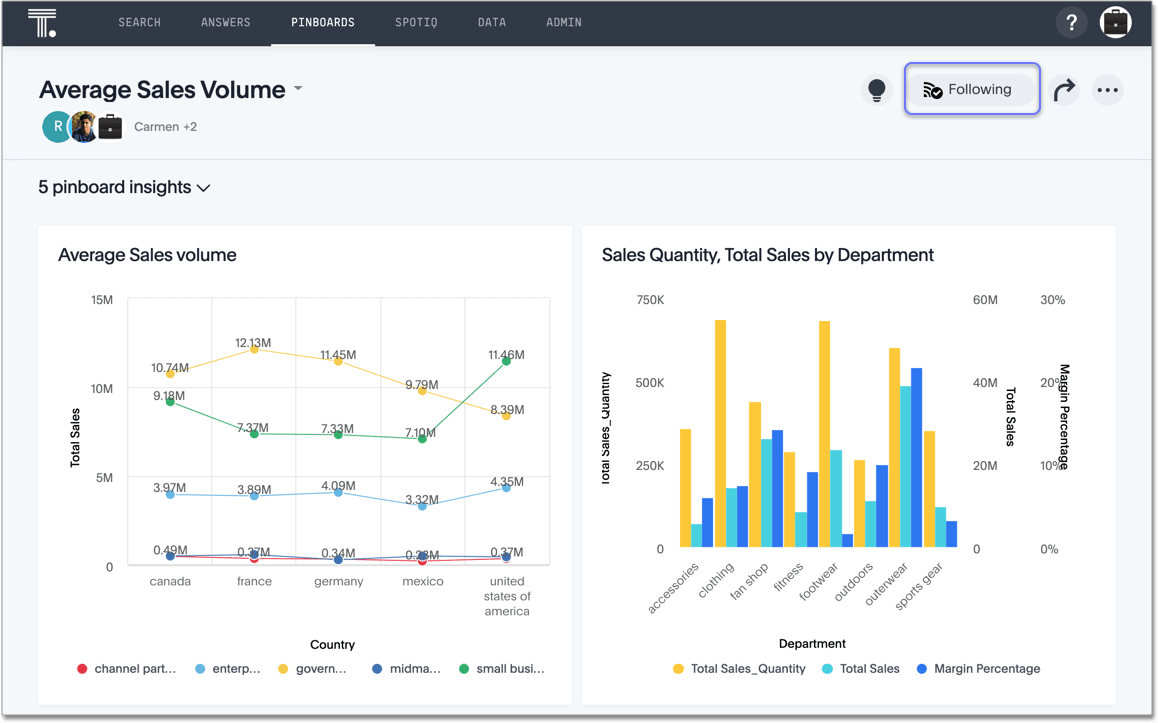Click the teal R user avatar
Image resolution: width=1158 pixels, height=723 pixels.
56,127
